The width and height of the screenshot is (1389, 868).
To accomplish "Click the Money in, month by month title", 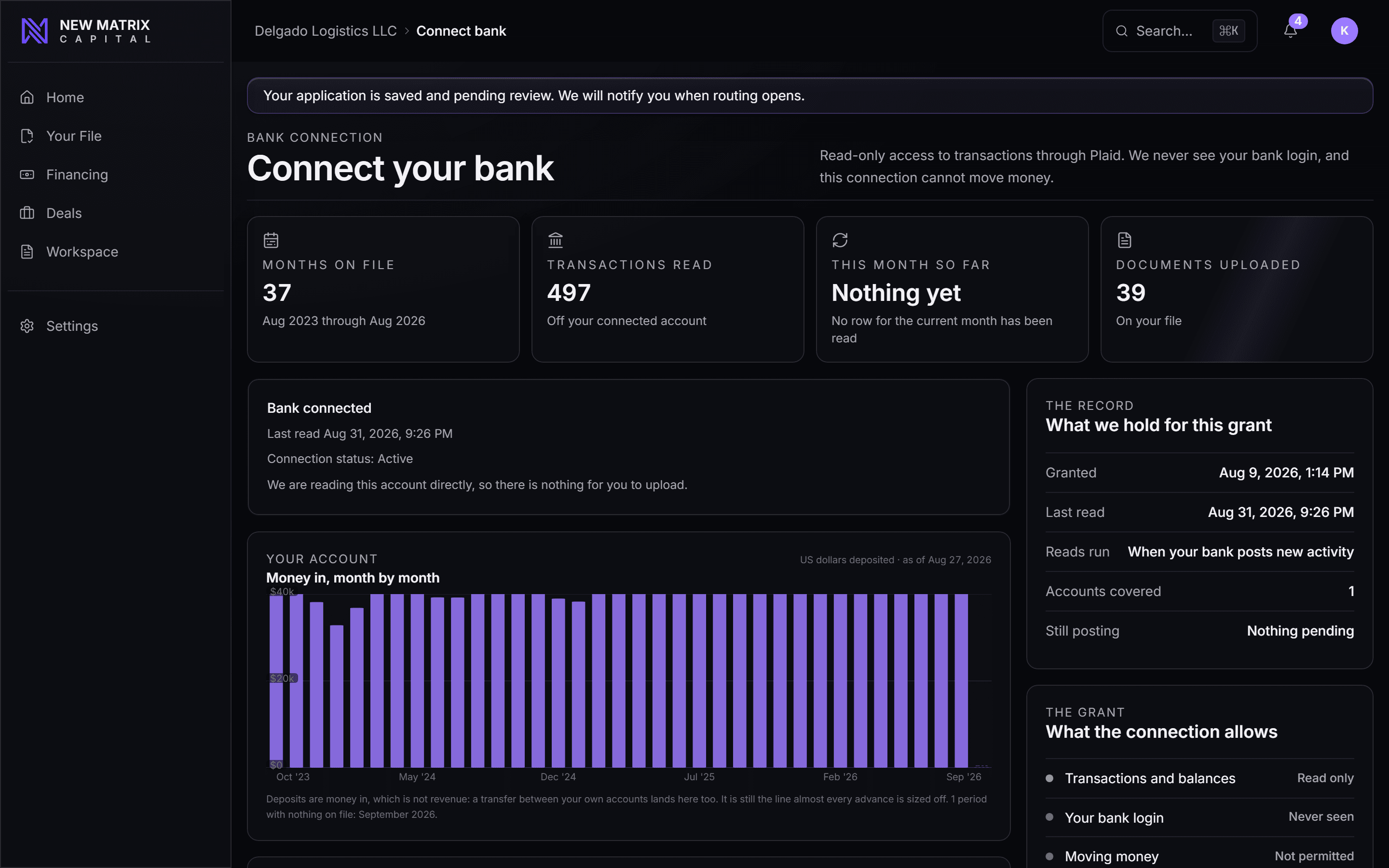I will point(353,578).
